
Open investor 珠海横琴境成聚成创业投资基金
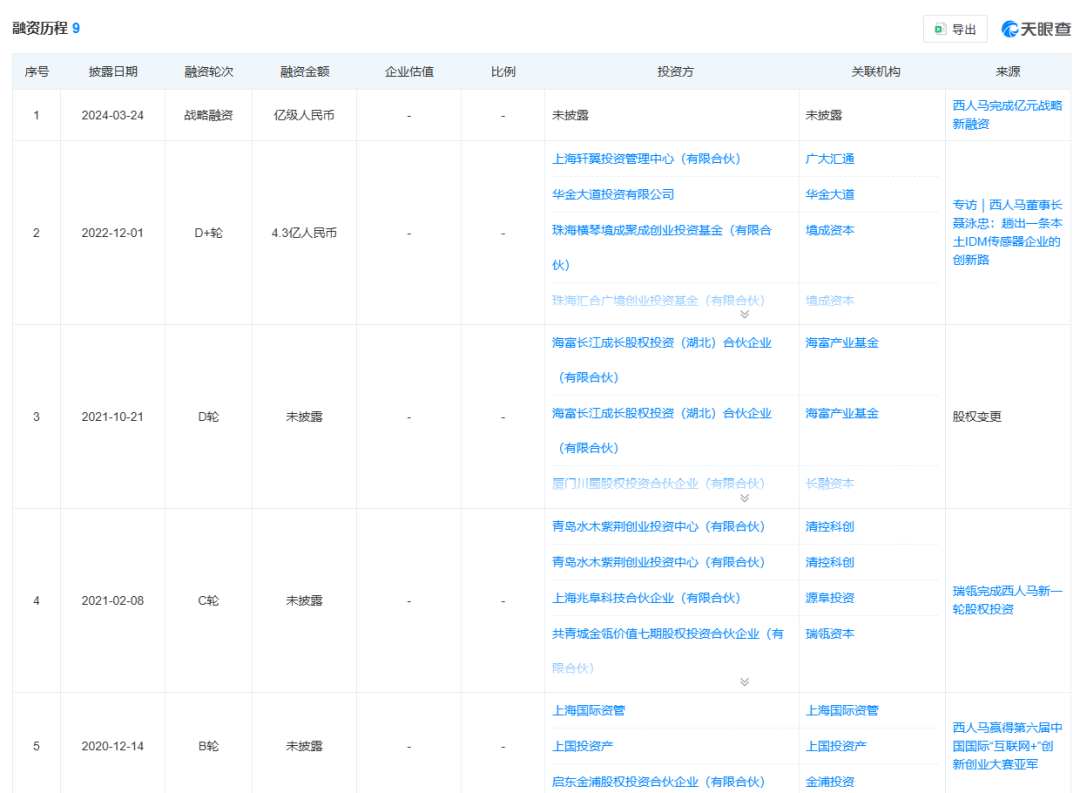662,247
